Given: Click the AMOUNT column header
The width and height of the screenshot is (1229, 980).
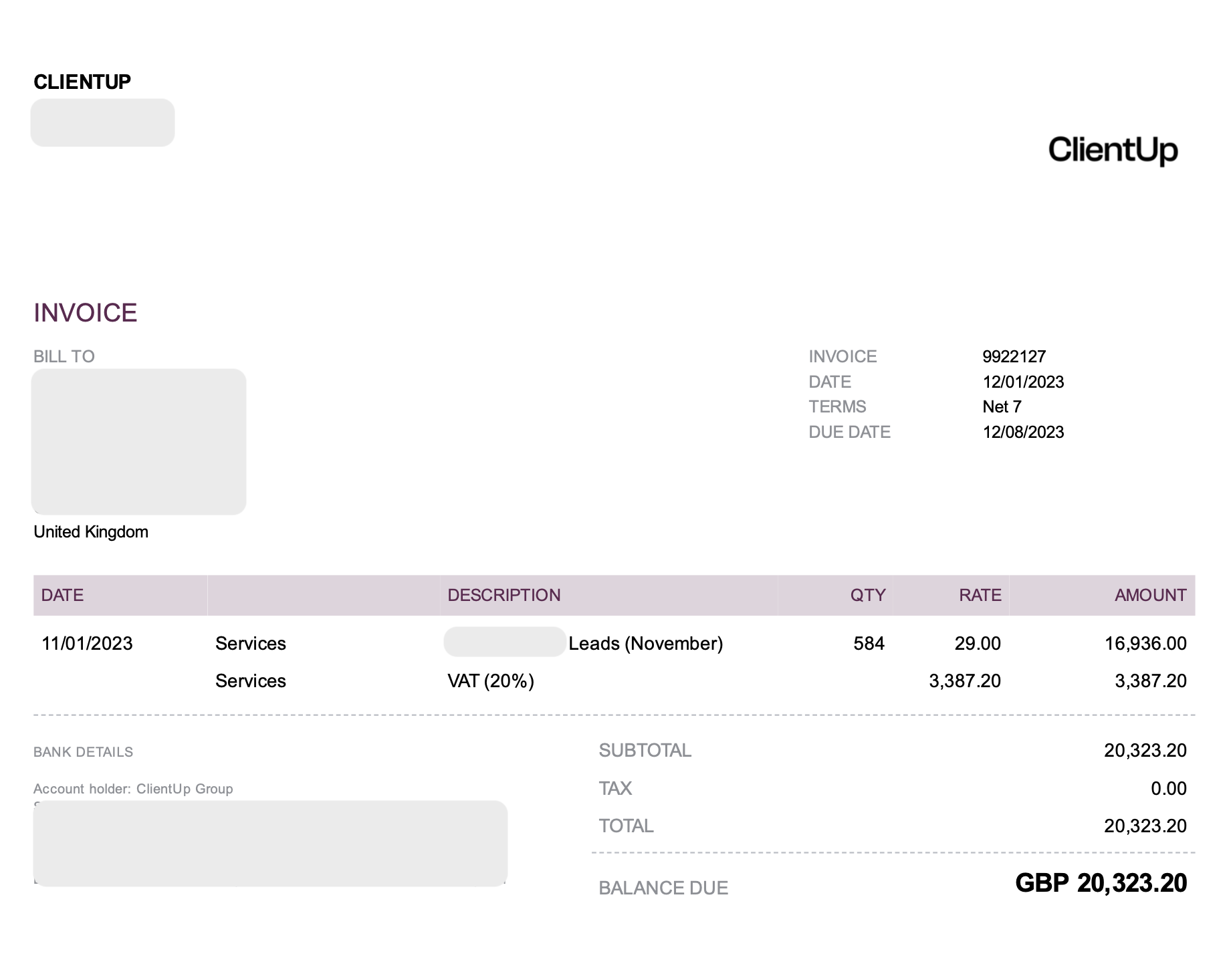Looking at the screenshot, I should 1150,595.
